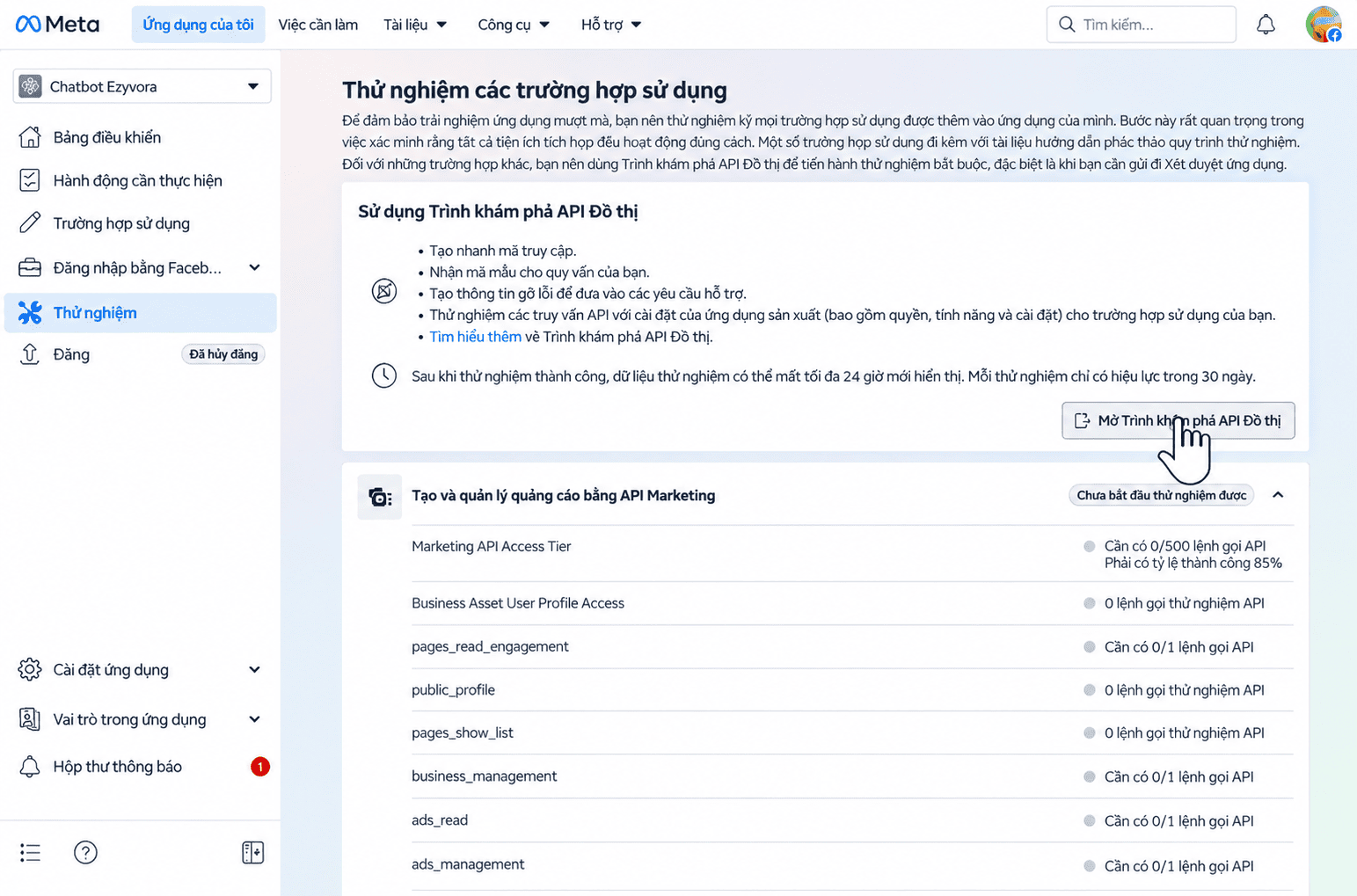
Task: Click the Vai trò trong ứng dụng icon
Action: click(30, 719)
